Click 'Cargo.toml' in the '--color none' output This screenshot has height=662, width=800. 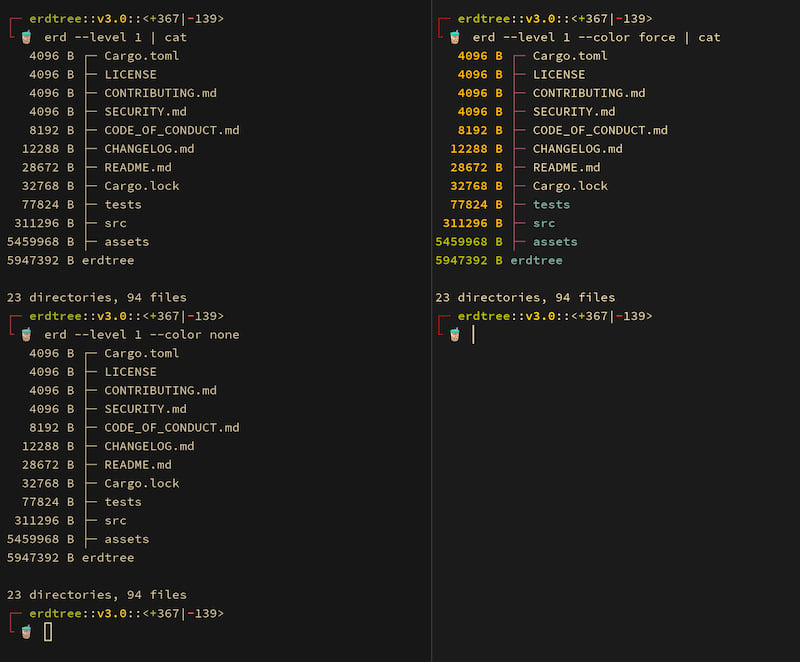pos(142,353)
